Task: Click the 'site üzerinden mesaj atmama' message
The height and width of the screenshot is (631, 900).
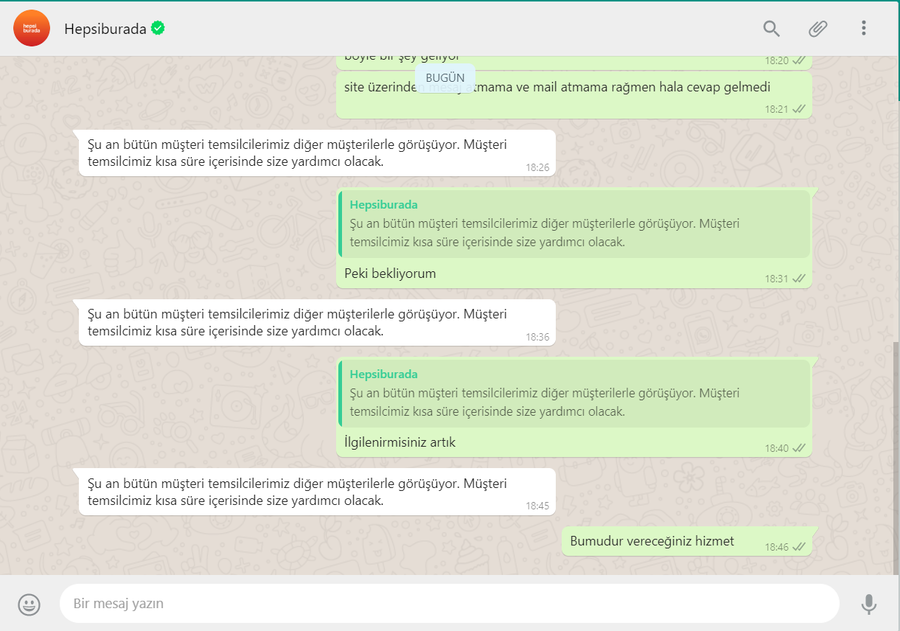Action: (x=574, y=95)
